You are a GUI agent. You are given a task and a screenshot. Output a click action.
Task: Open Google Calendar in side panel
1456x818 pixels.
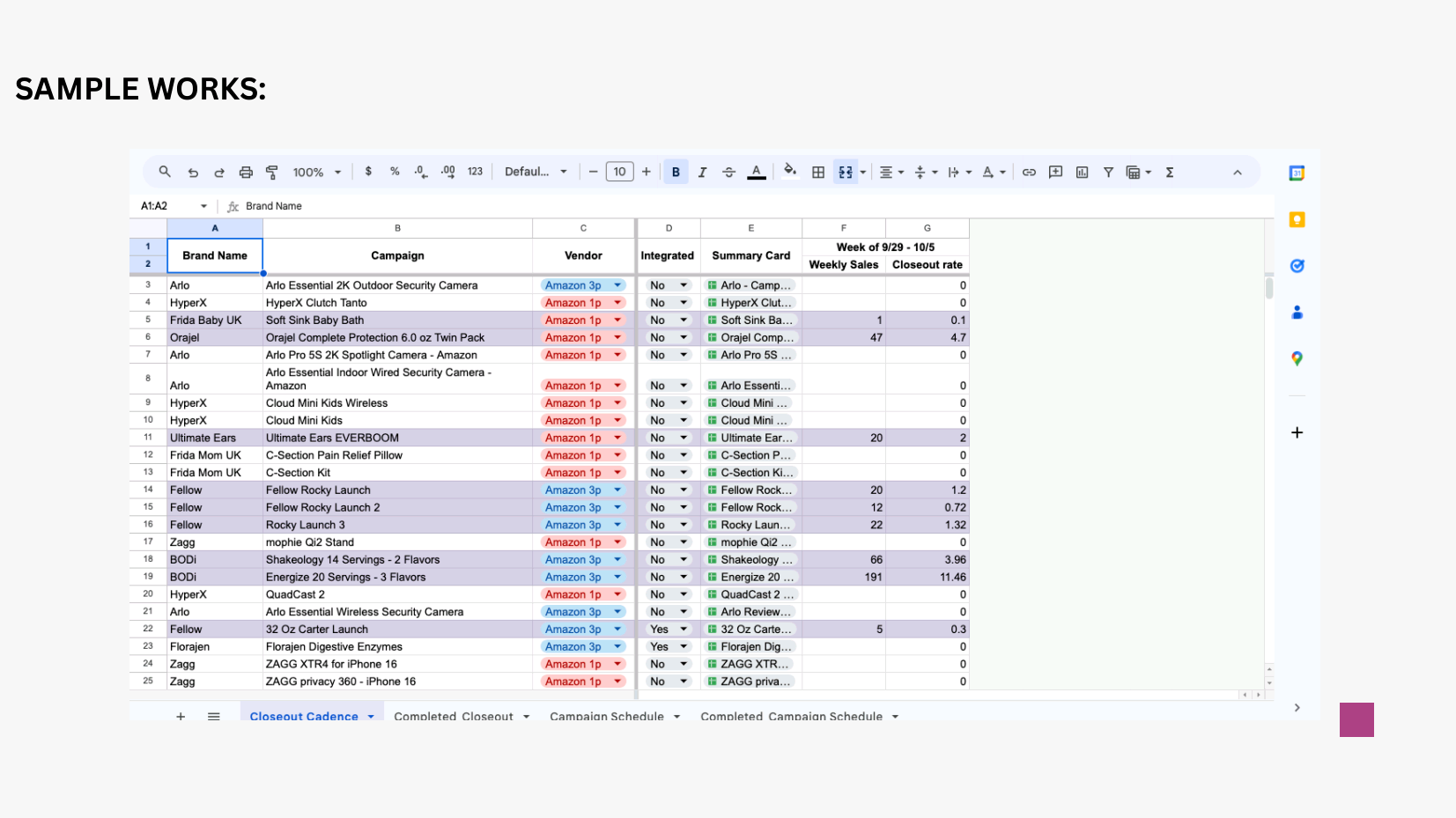click(x=1297, y=173)
